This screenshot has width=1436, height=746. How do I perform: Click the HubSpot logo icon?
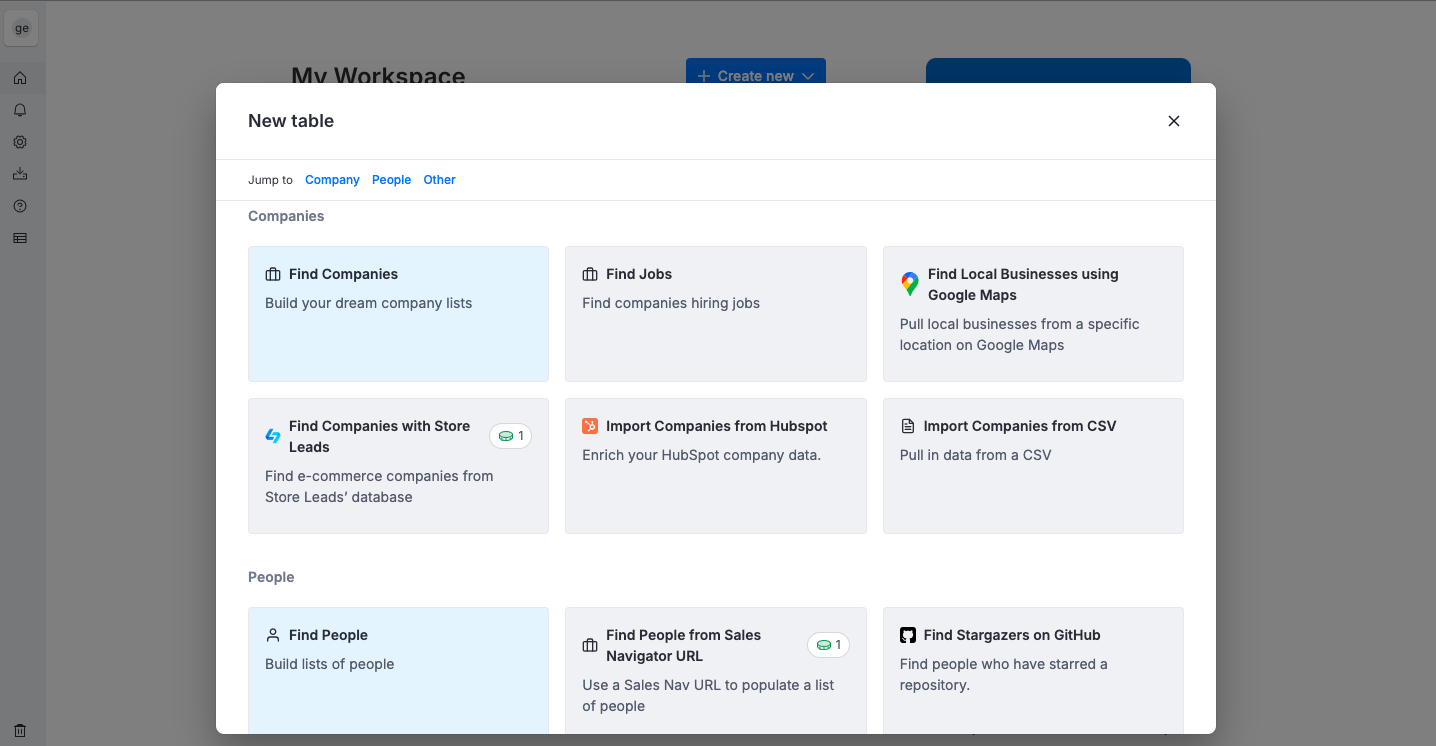click(590, 426)
